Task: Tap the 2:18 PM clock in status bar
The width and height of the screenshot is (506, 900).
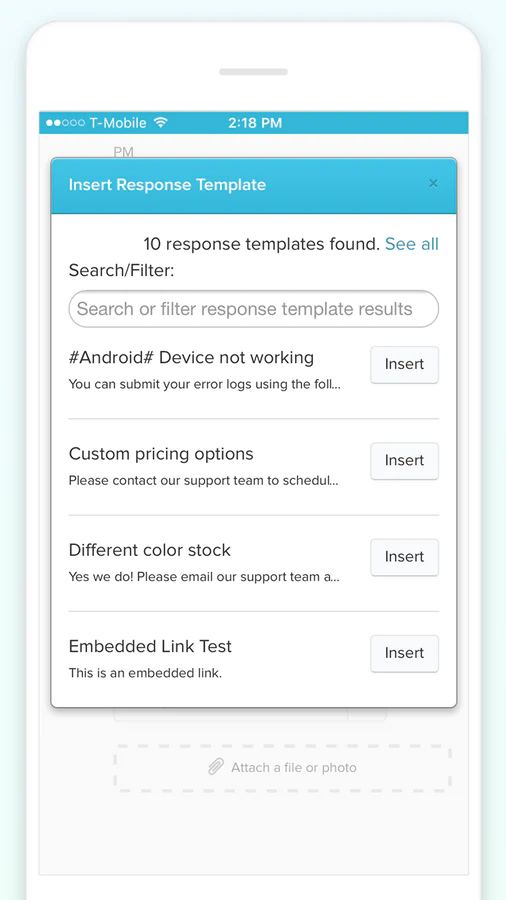Action: click(x=255, y=123)
